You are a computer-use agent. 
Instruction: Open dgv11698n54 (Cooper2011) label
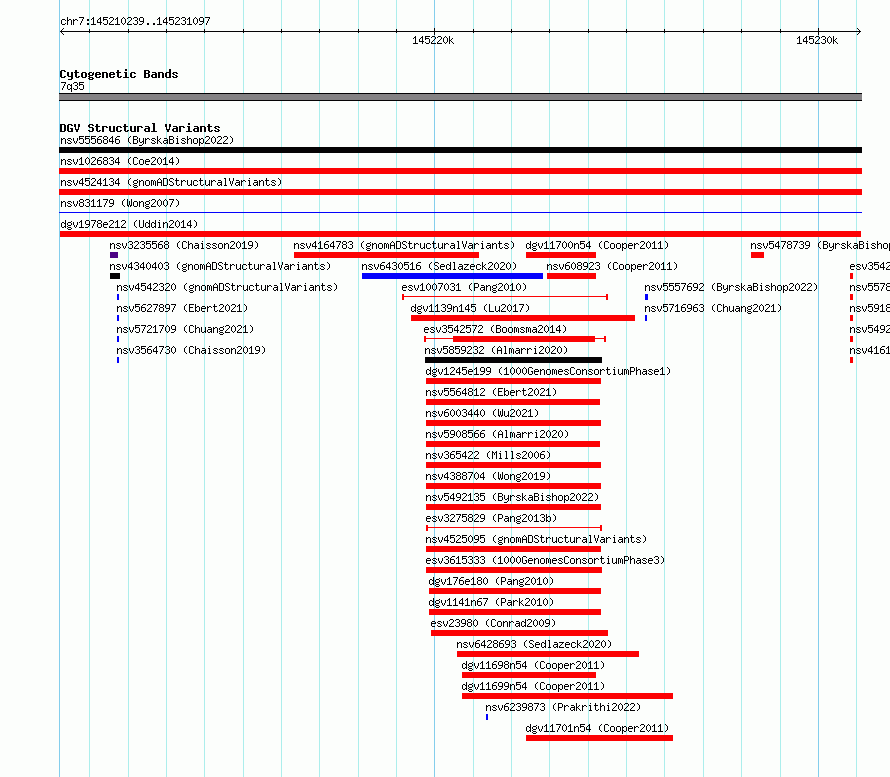pos(533,665)
